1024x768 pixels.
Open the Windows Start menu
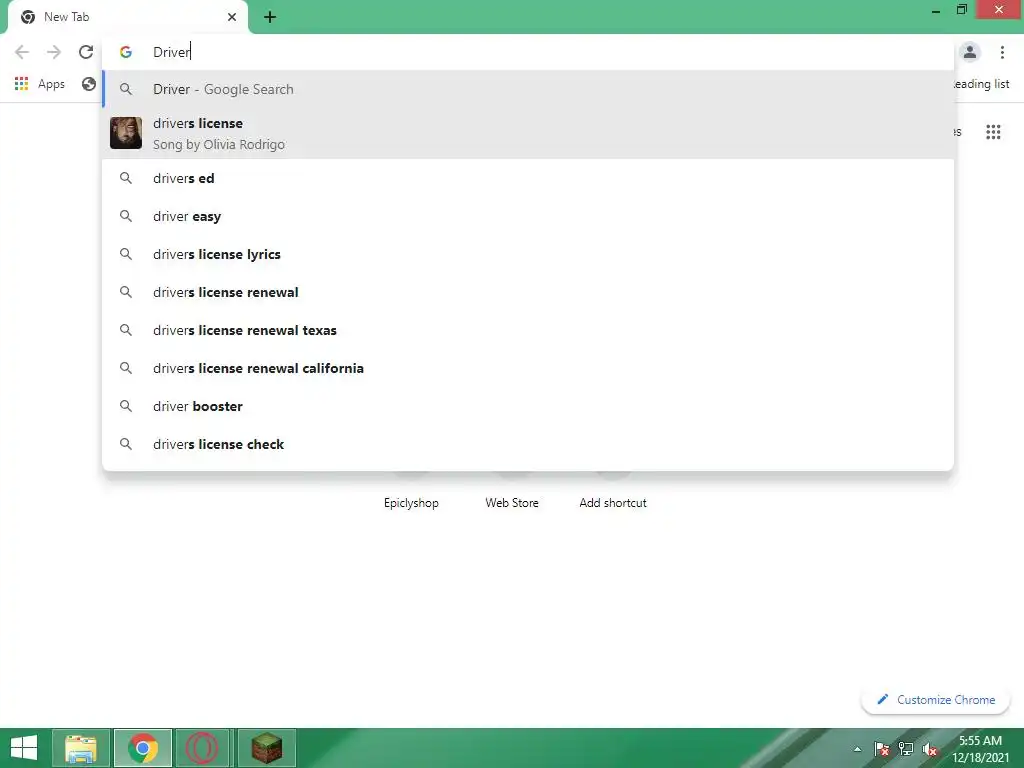24,748
